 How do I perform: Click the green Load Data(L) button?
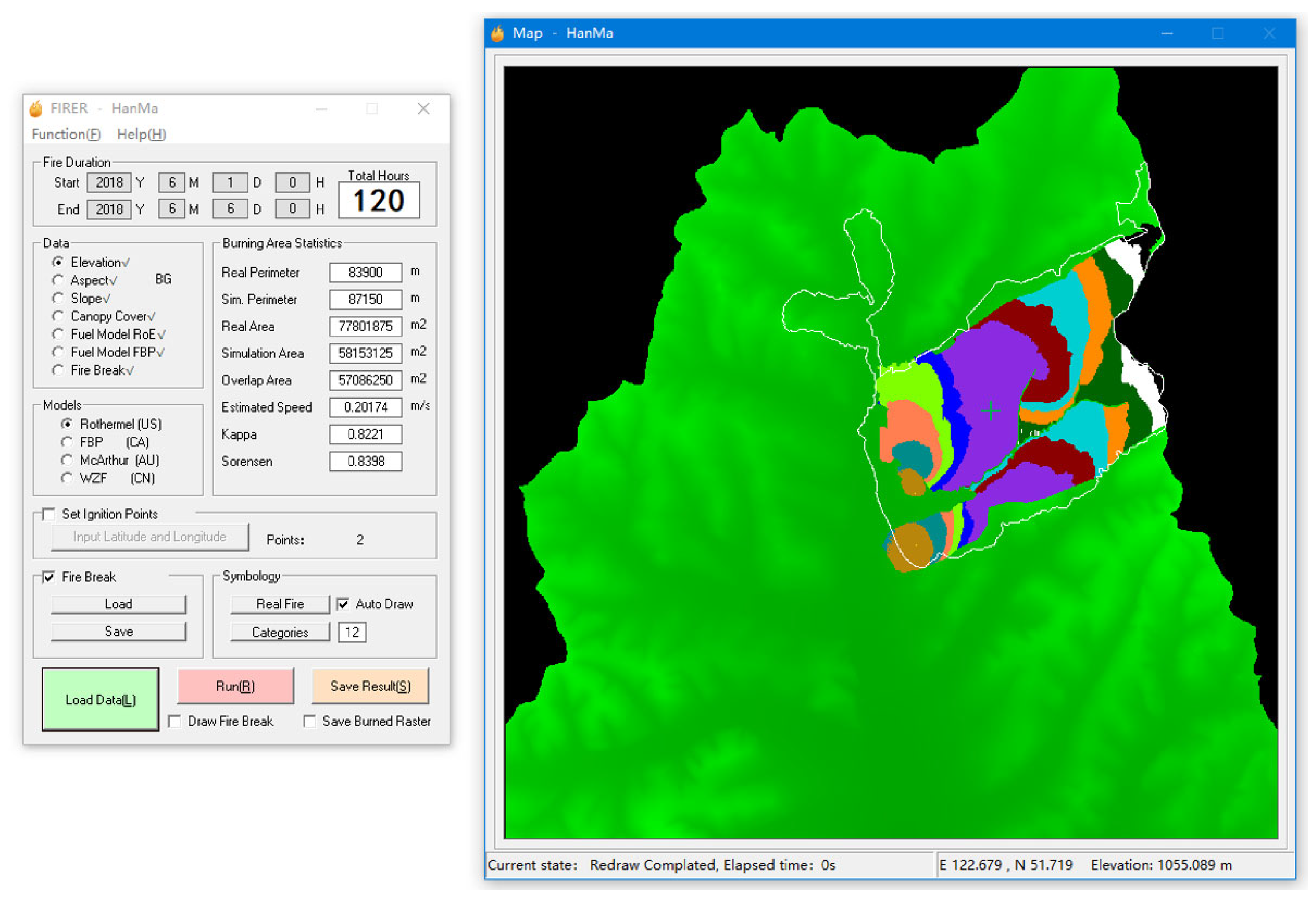pyautogui.click(x=100, y=700)
